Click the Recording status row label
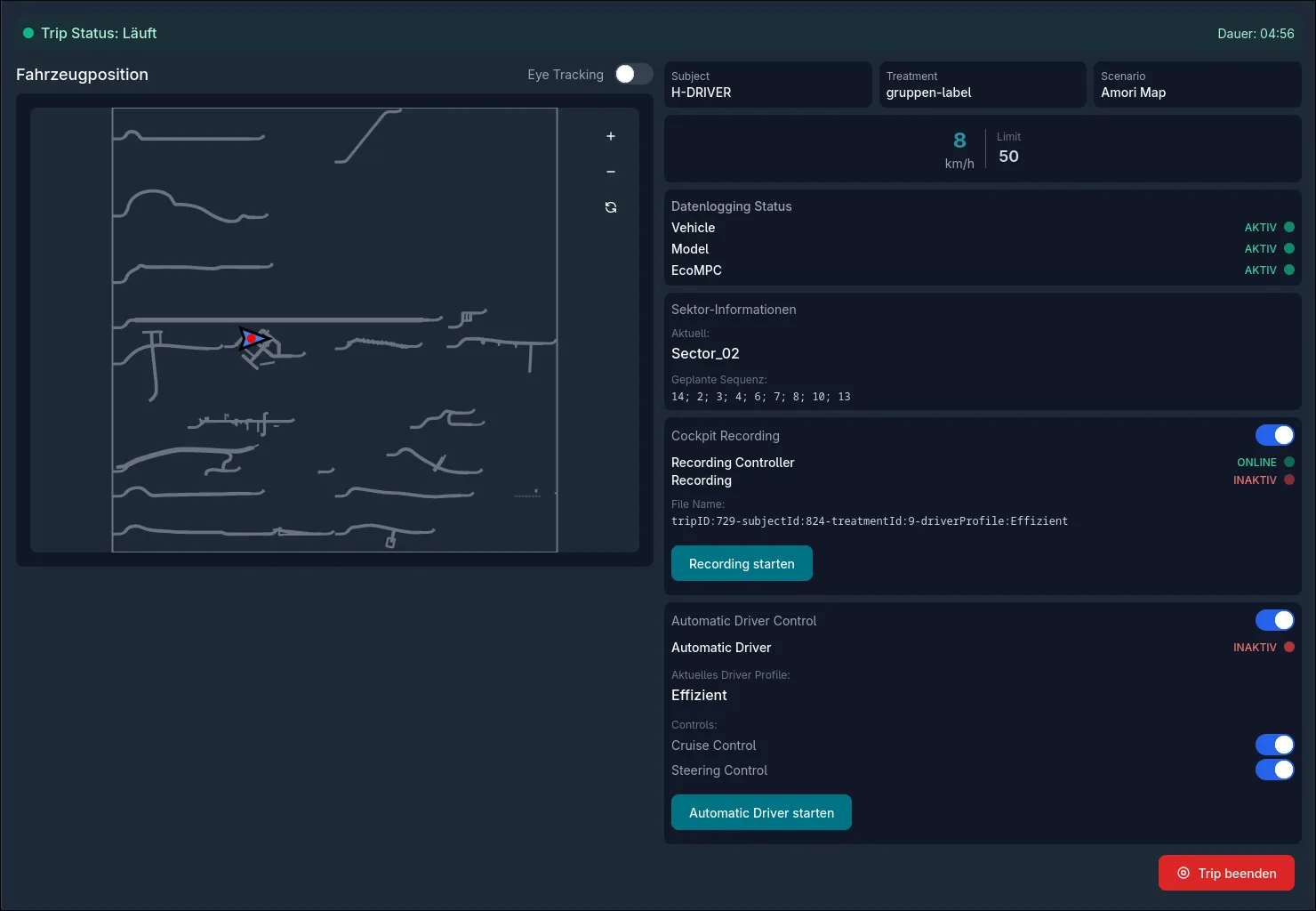Image resolution: width=1316 pixels, height=911 pixels. [x=702, y=480]
